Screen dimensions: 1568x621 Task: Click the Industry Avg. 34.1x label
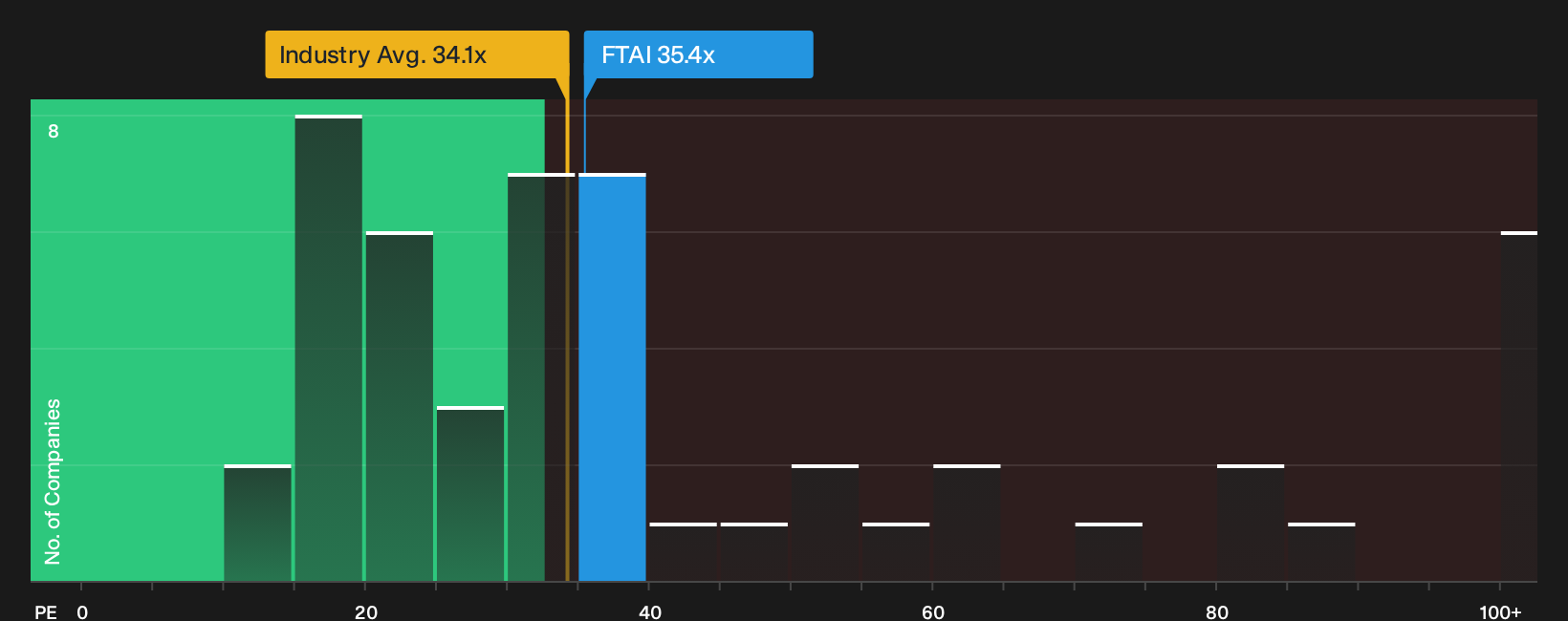[417, 54]
